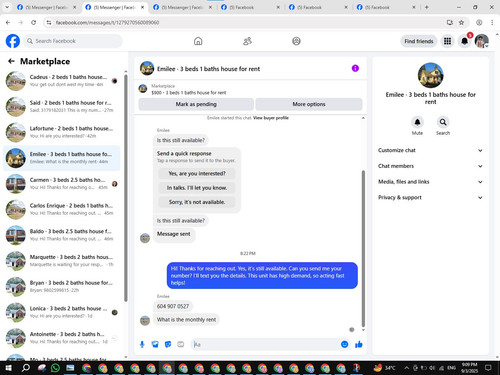Open the emoji picker in message box
The height and width of the screenshot is (375, 500).
click(345, 344)
